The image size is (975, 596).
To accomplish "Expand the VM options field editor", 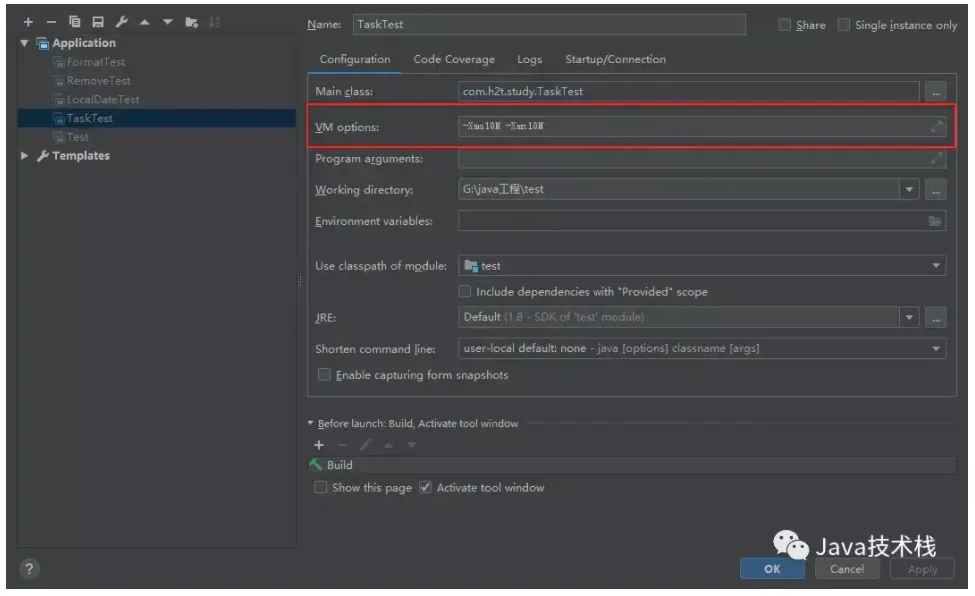I will [936, 127].
